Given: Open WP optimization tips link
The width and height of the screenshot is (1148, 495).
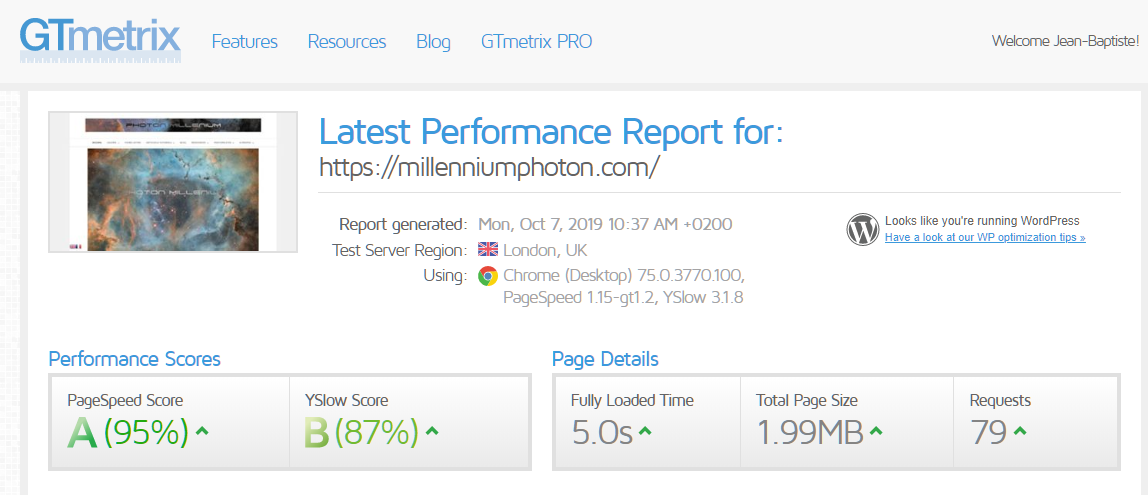Looking at the screenshot, I should 985,237.
